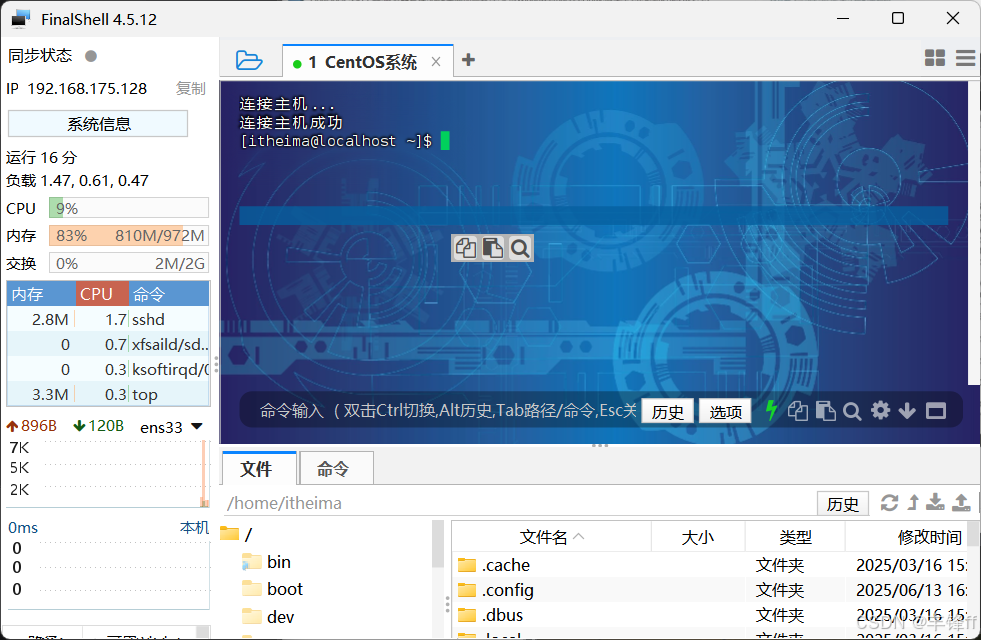Click the /home/itheima path field
This screenshot has width=981, height=640.
(x=518, y=503)
